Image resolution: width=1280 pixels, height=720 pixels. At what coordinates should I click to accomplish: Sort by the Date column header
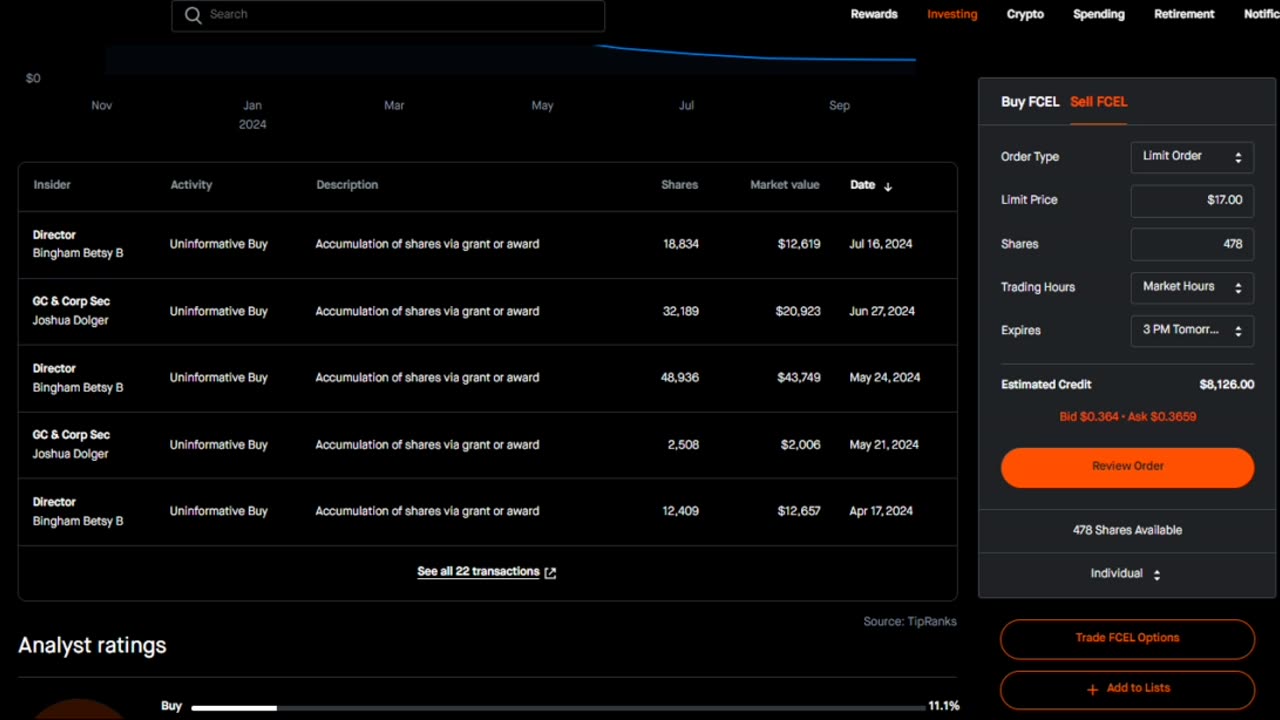862,185
